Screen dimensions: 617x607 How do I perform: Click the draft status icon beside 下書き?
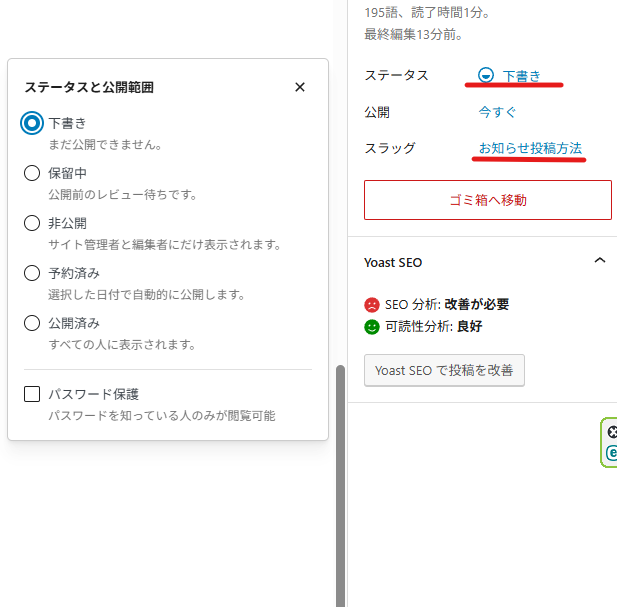486,75
